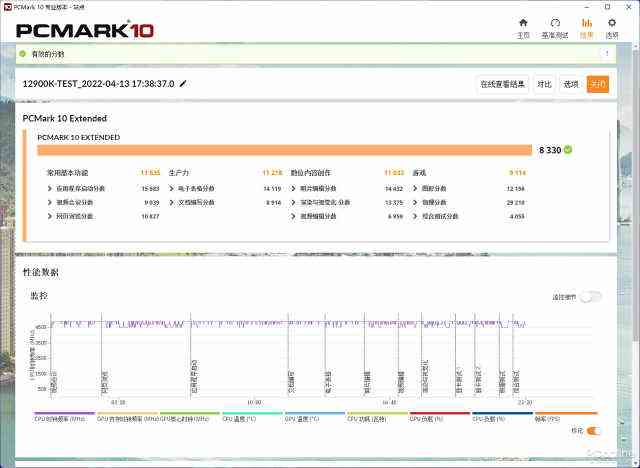
Task: Expand the photo editing score row
Action: [x=294, y=188]
